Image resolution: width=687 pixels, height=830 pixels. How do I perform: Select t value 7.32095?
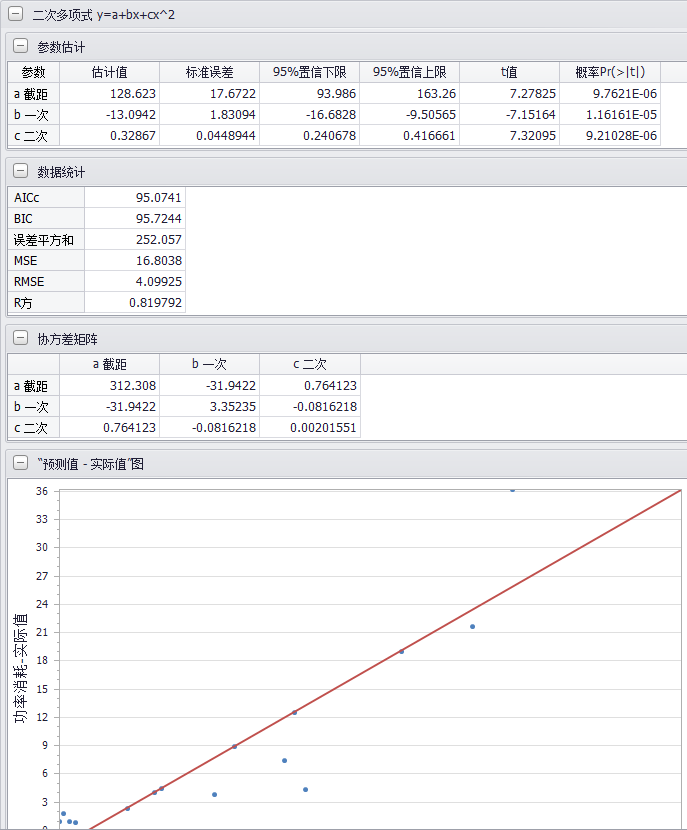click(510, 136)
